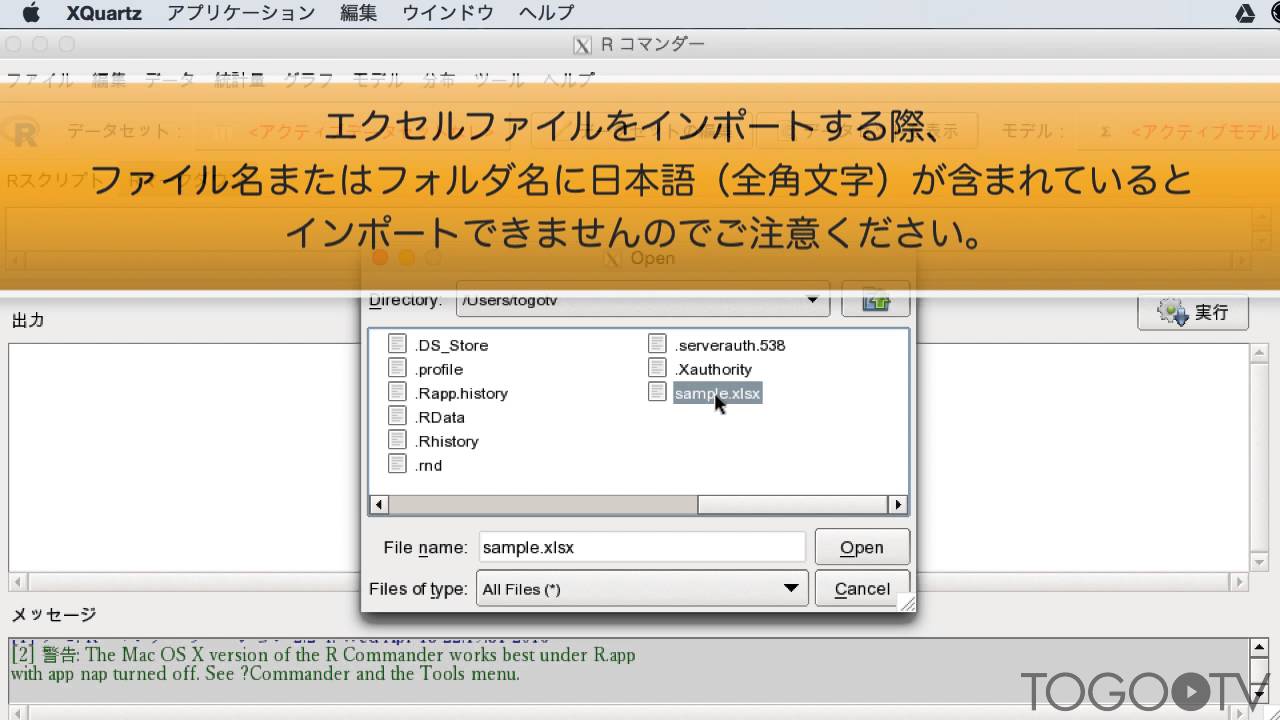Click the 実行 button in R Commander
This screenshot has height=720, width=1280.
[x=1193, y=312]
